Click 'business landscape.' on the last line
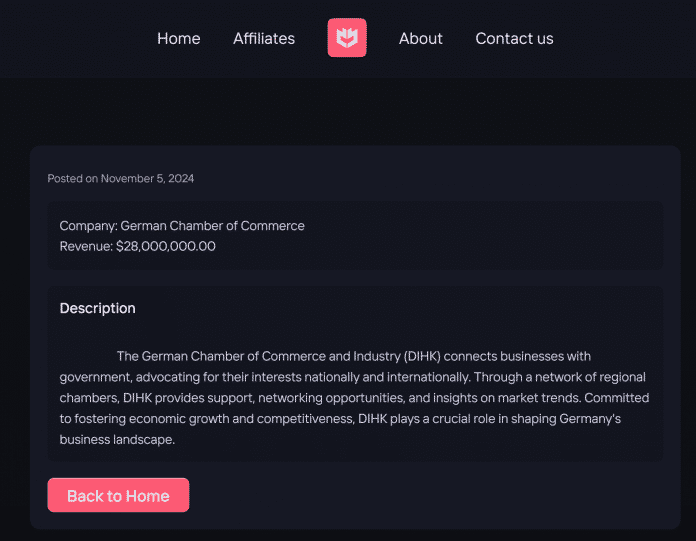Image resolution: width=696 pixels, height=541 pixels. coord(117,439)
